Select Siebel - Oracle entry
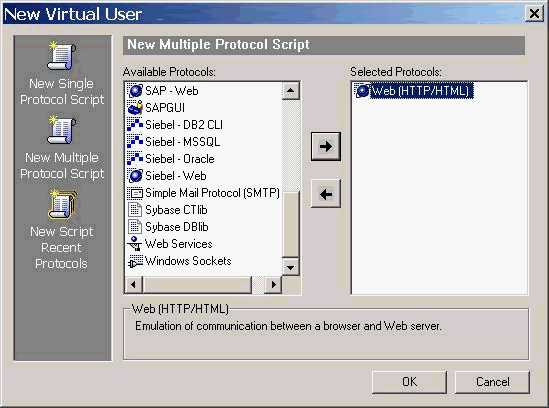 coord(180,159)
